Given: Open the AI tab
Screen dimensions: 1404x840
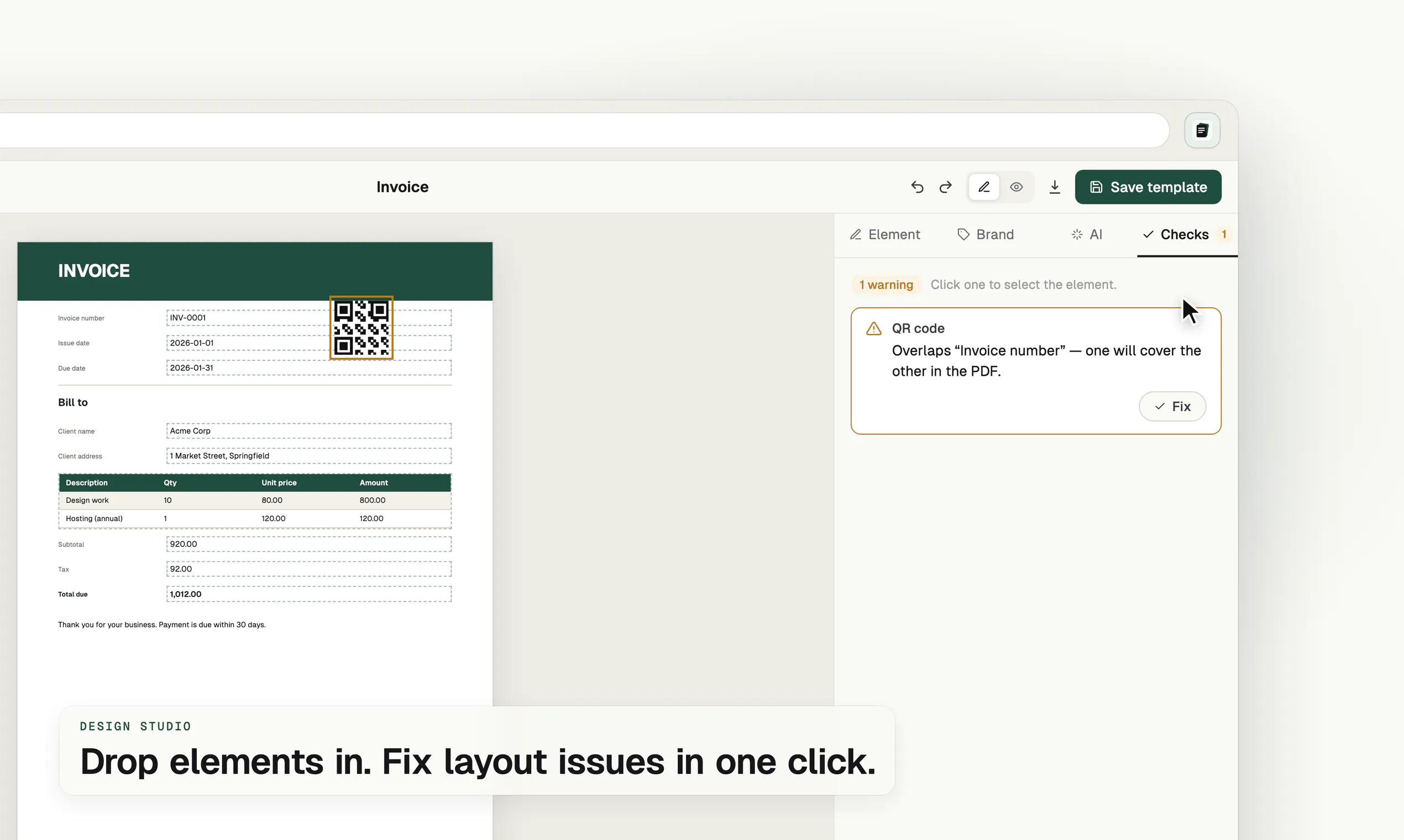Looking at the screenshot, I should pyautogui.click(x=1086, y=234).
